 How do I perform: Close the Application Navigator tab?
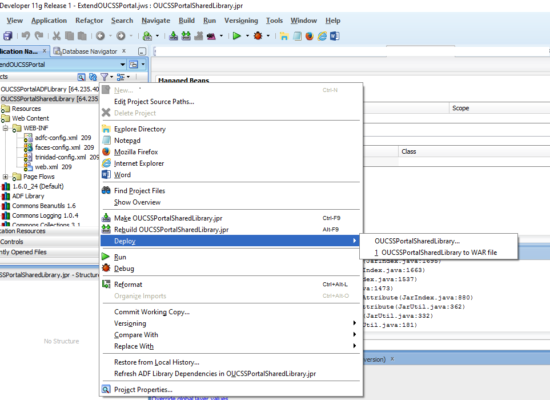point(44,51)
